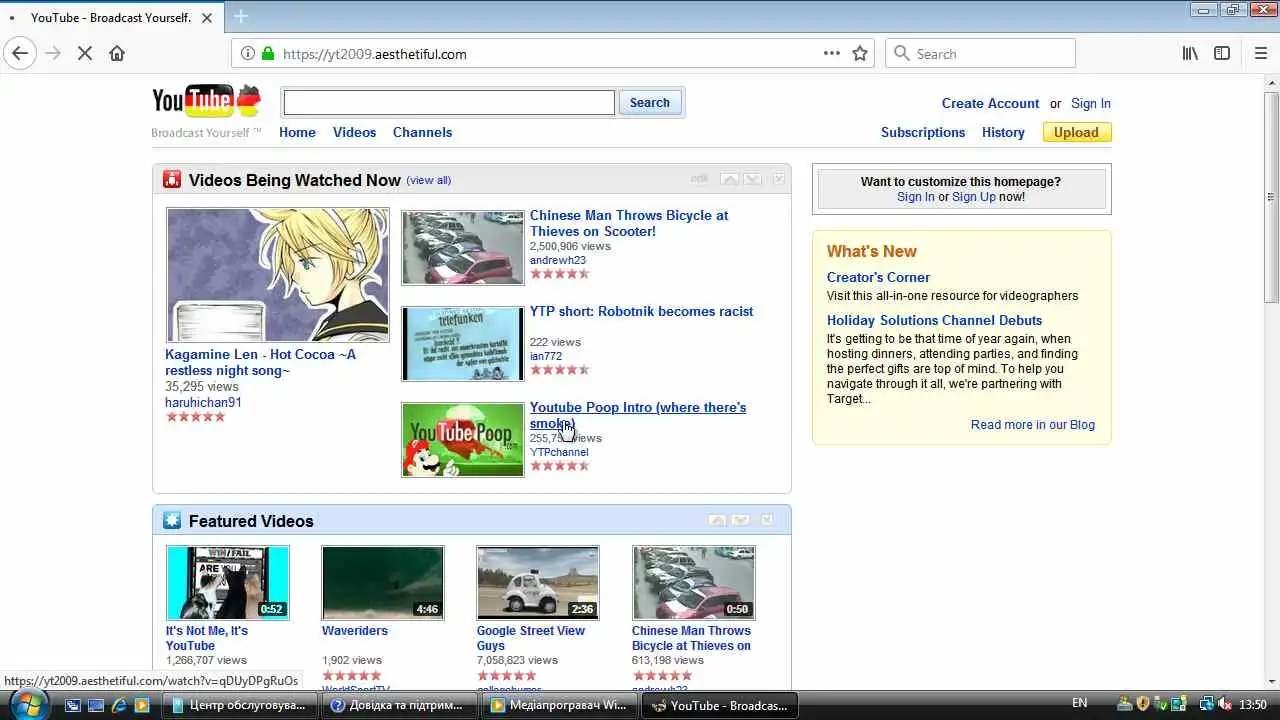The width and height of the screenshot is (1280, 720).
Task: Click the volume icon in system tray
Action: 1226,704
